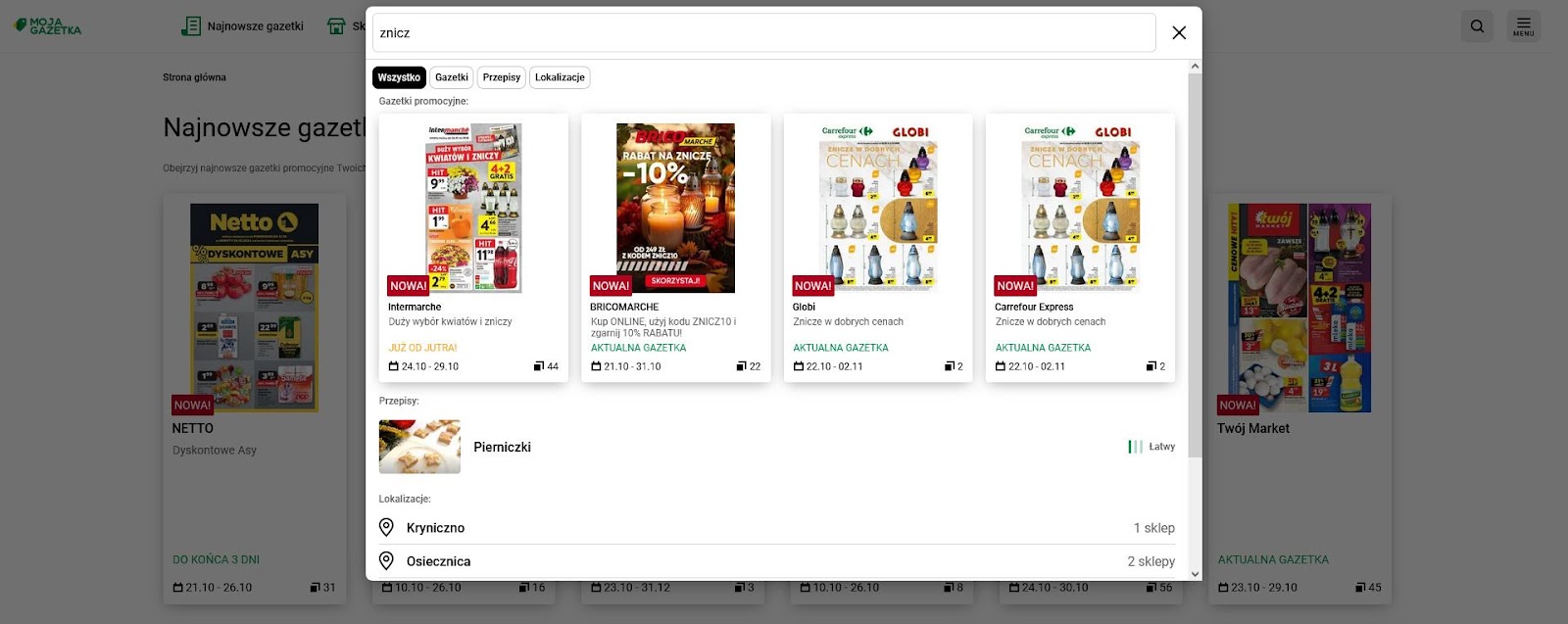Click Globi store name
The height and width of the screenshot is (624, 1568).
[x=804, y=307]
